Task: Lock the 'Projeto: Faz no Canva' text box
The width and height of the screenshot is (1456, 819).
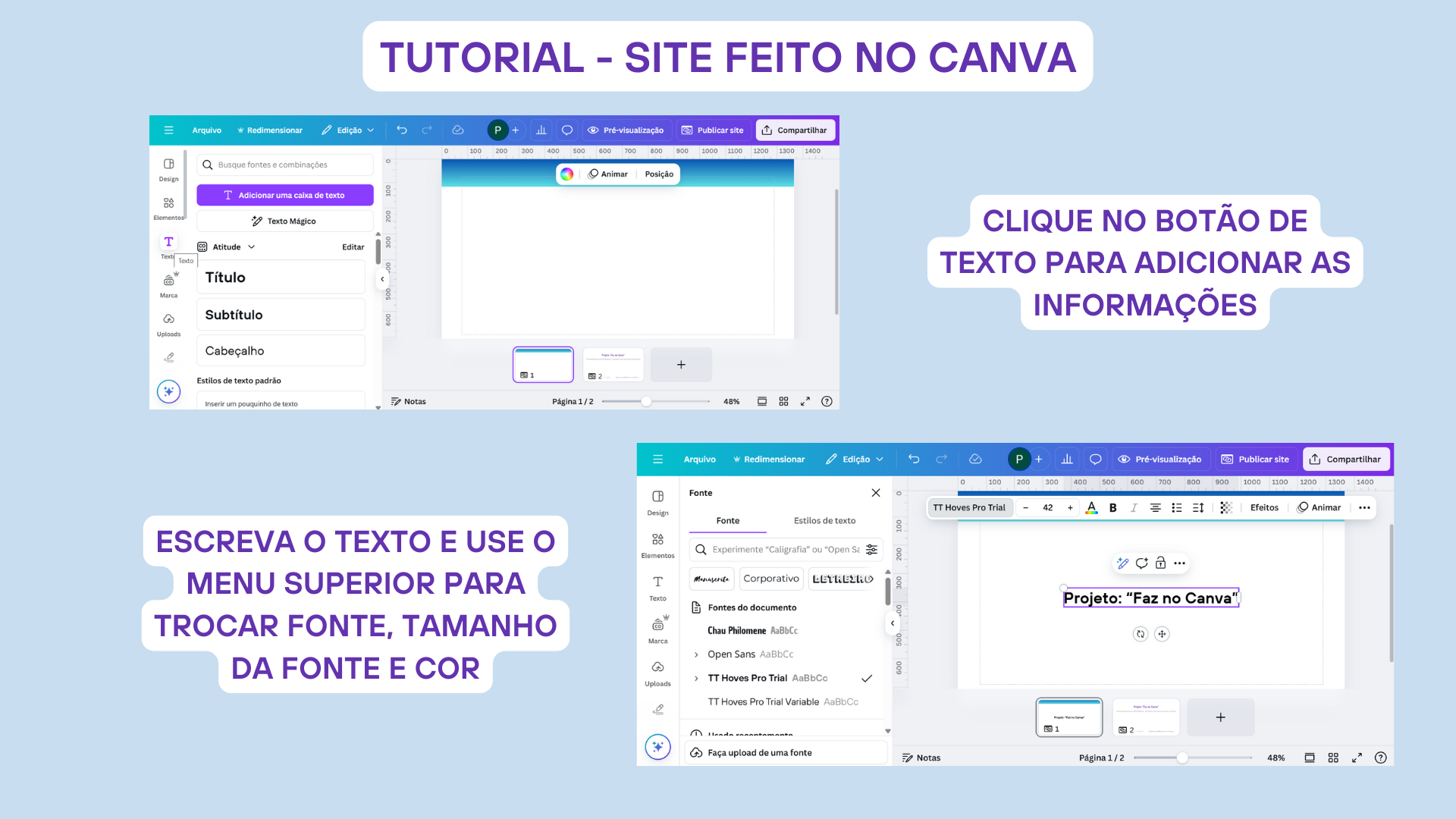Action: click(x=1160, y=563)
